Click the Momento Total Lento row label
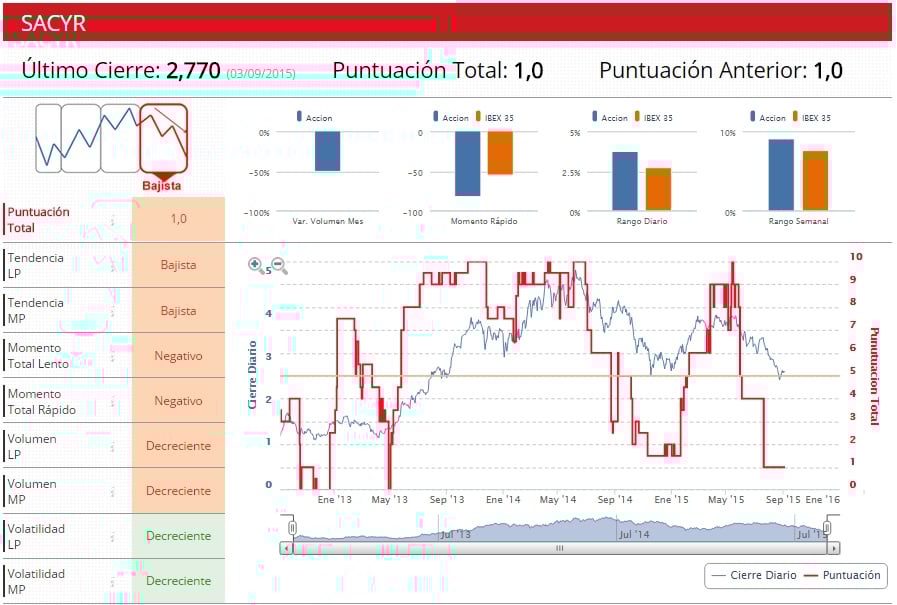 [x=38, y=356]
